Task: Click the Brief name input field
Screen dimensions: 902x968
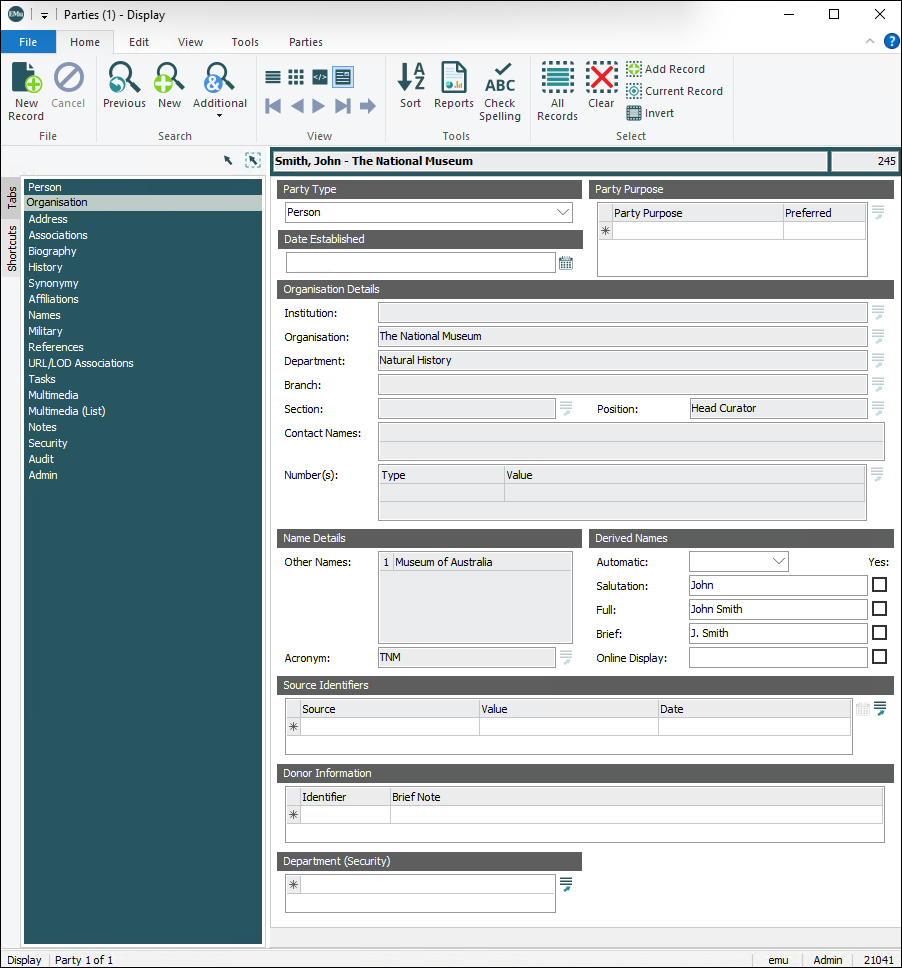Action: point(777,633)
